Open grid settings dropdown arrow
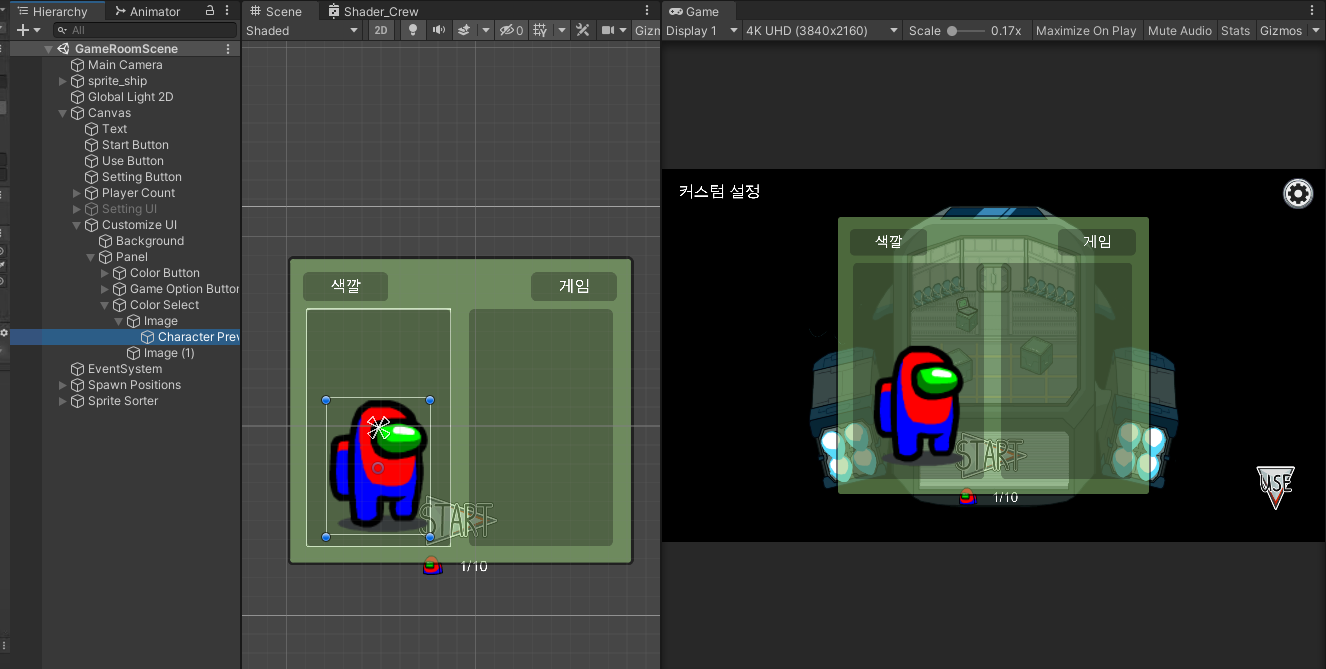1326x669 pixels. coord(562,30)
